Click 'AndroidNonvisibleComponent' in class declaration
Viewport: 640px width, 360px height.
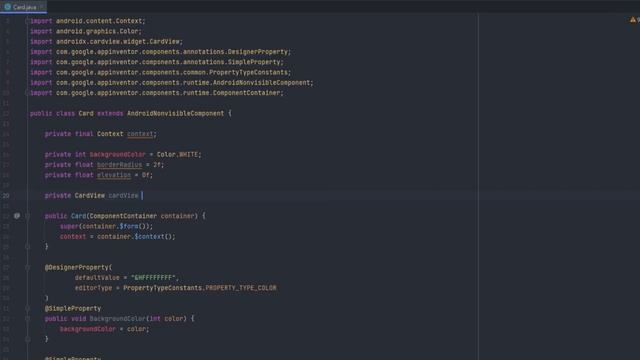point(176,113)
